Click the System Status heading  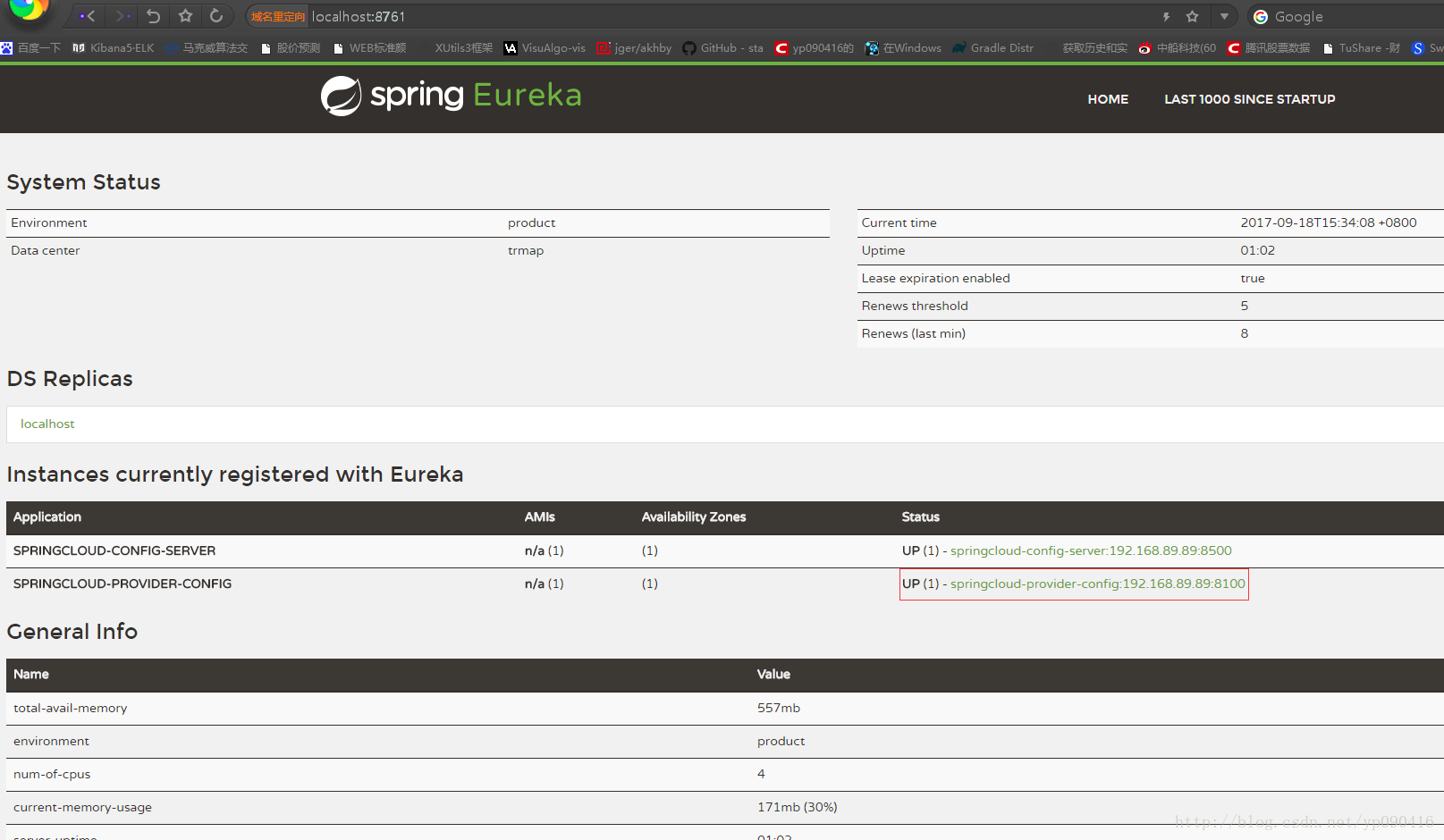(84, 182)
